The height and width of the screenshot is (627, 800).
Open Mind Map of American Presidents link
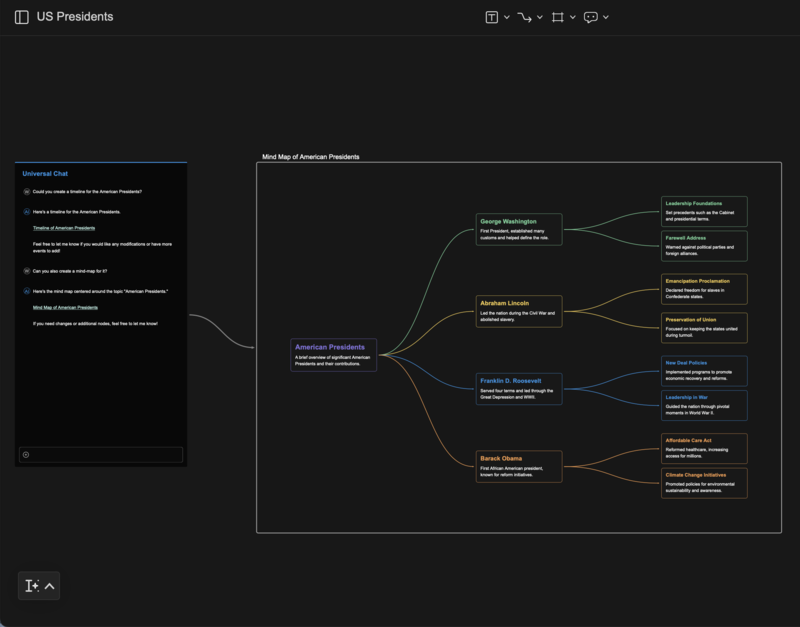point(65,307)
